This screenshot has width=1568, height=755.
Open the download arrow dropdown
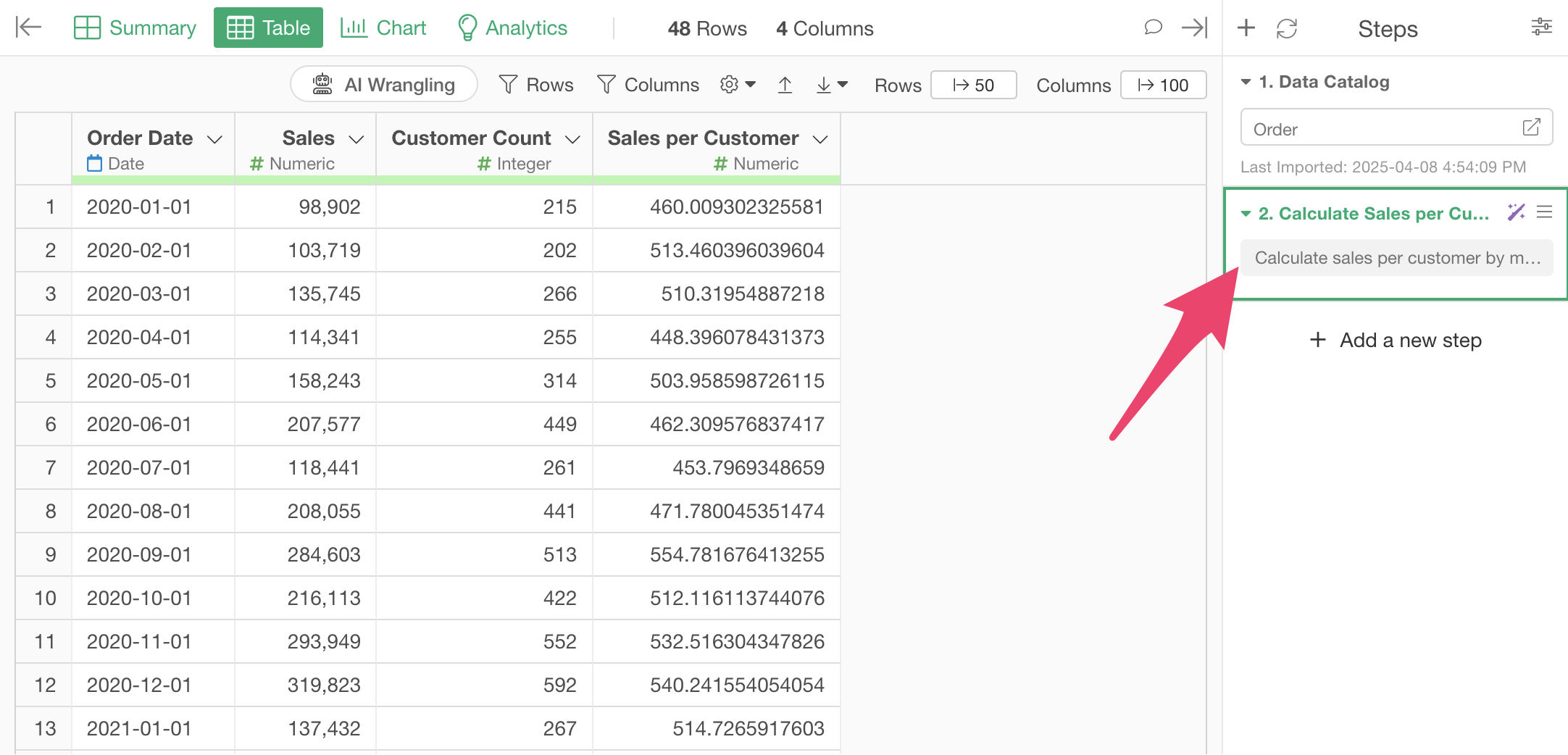coord(831,85)
